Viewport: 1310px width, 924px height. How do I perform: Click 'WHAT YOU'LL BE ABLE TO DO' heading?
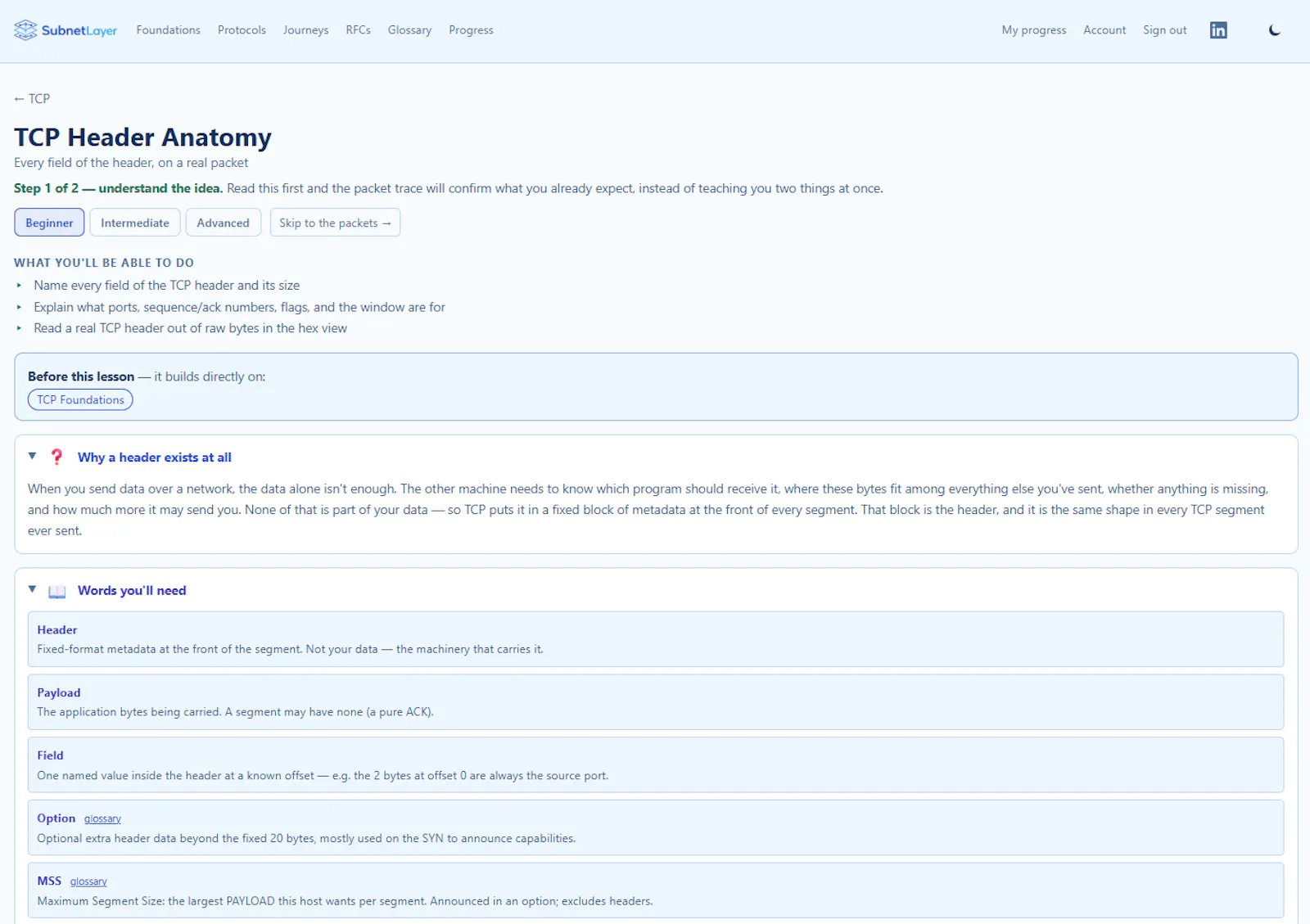pos(104,263)
